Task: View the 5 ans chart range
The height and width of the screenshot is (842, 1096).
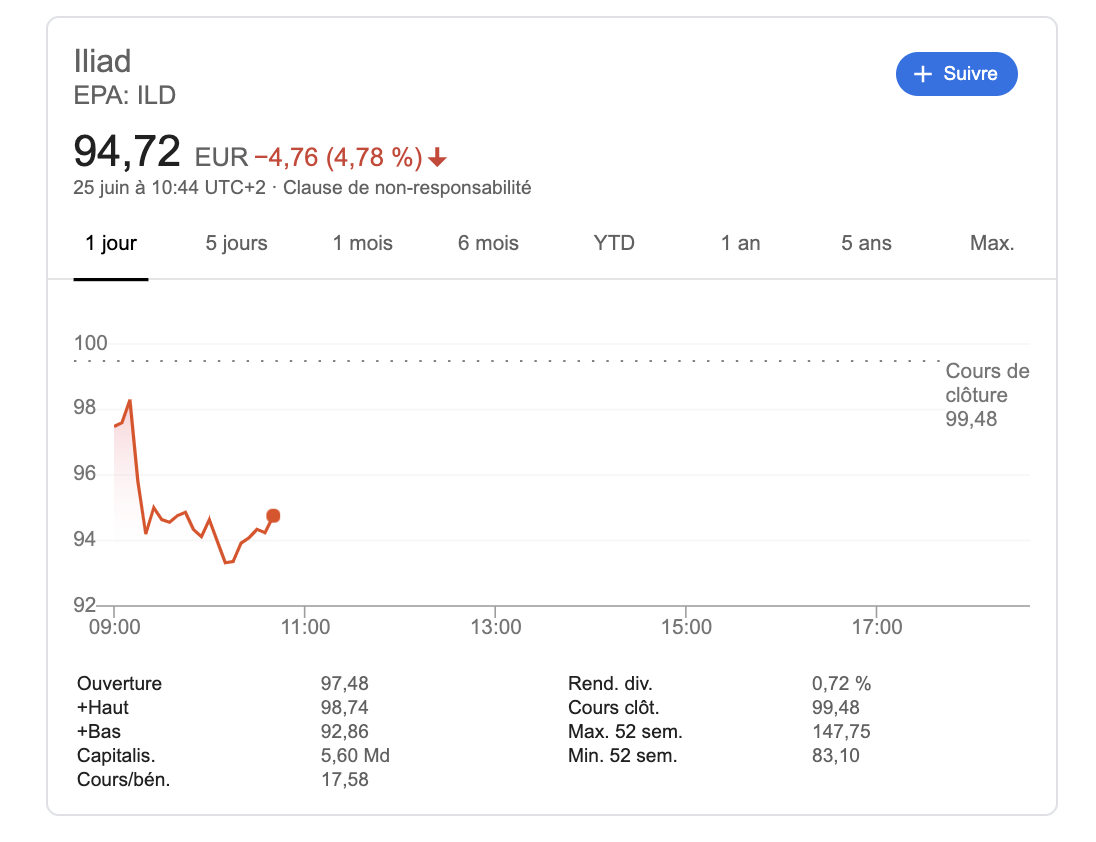Action: [866, 243]
